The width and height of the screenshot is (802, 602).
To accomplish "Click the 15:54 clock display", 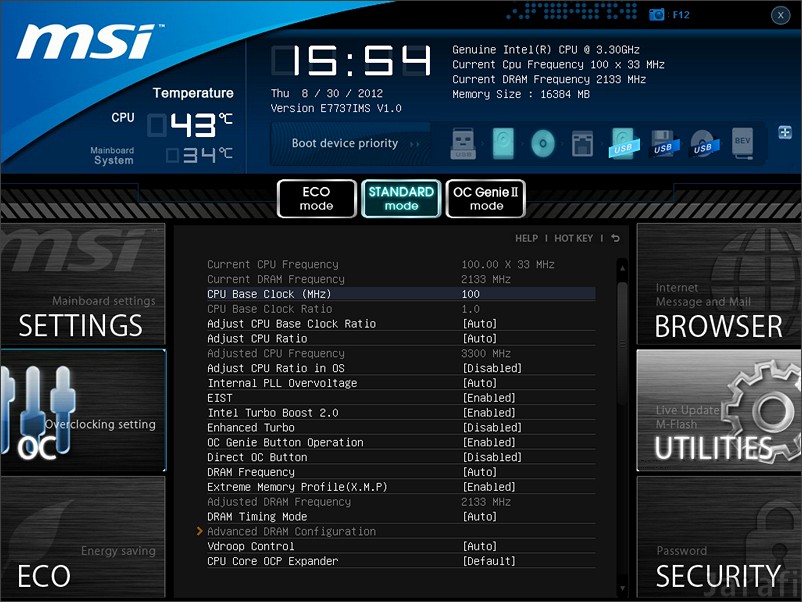I will click(351, 61).
